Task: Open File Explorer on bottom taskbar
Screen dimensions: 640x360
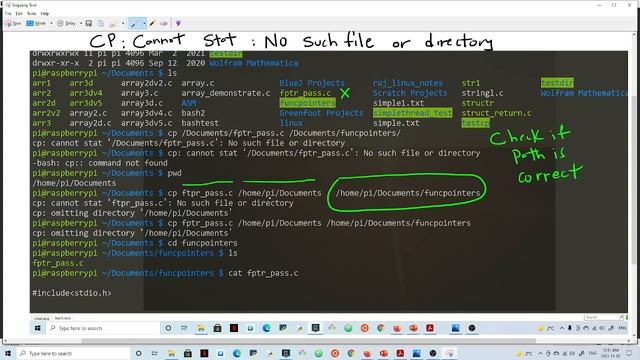Action: tap(171, 353)
